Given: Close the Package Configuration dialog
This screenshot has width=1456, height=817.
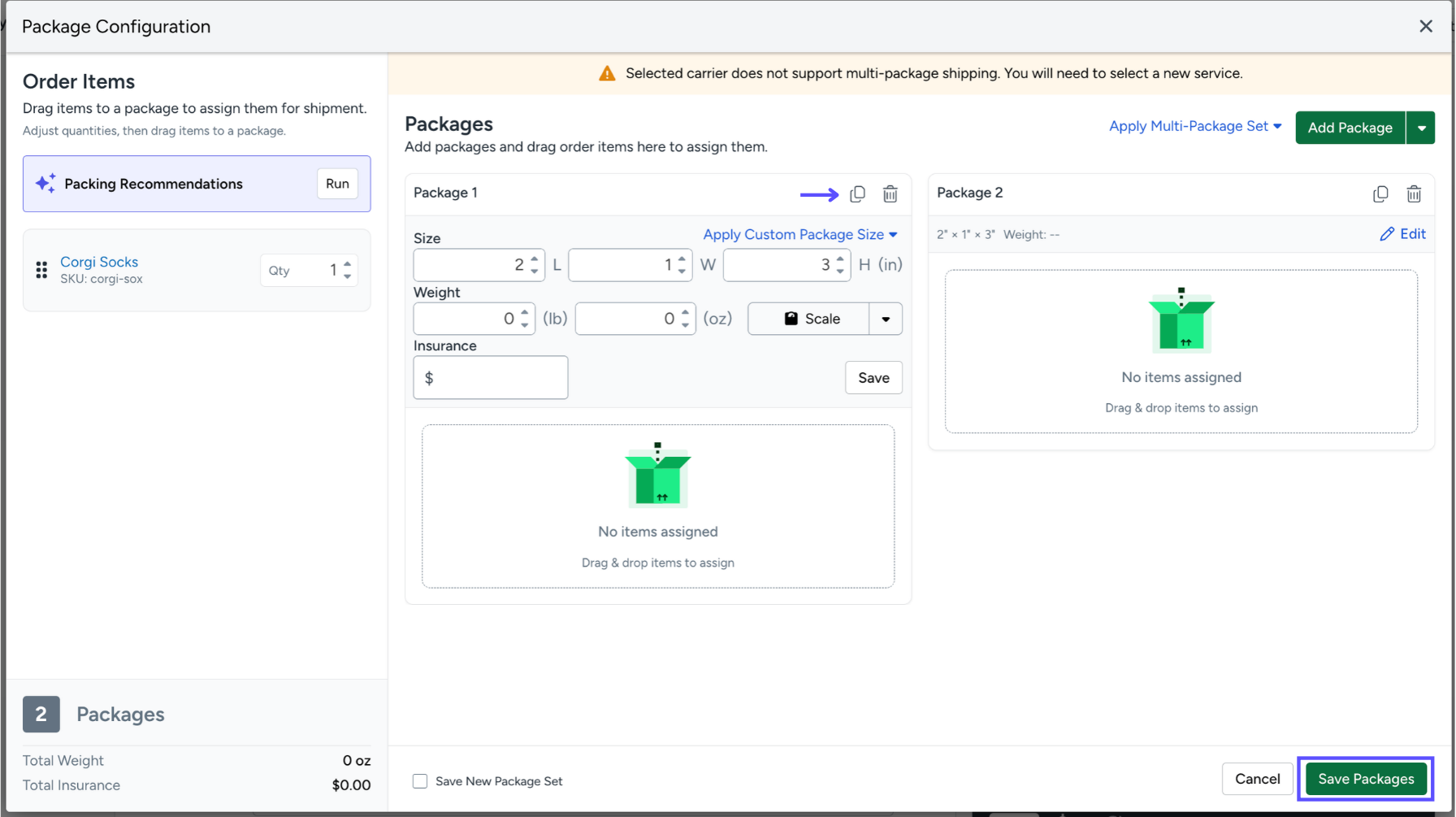Looking at the screenshot, I should click(x=1426, y=26).
